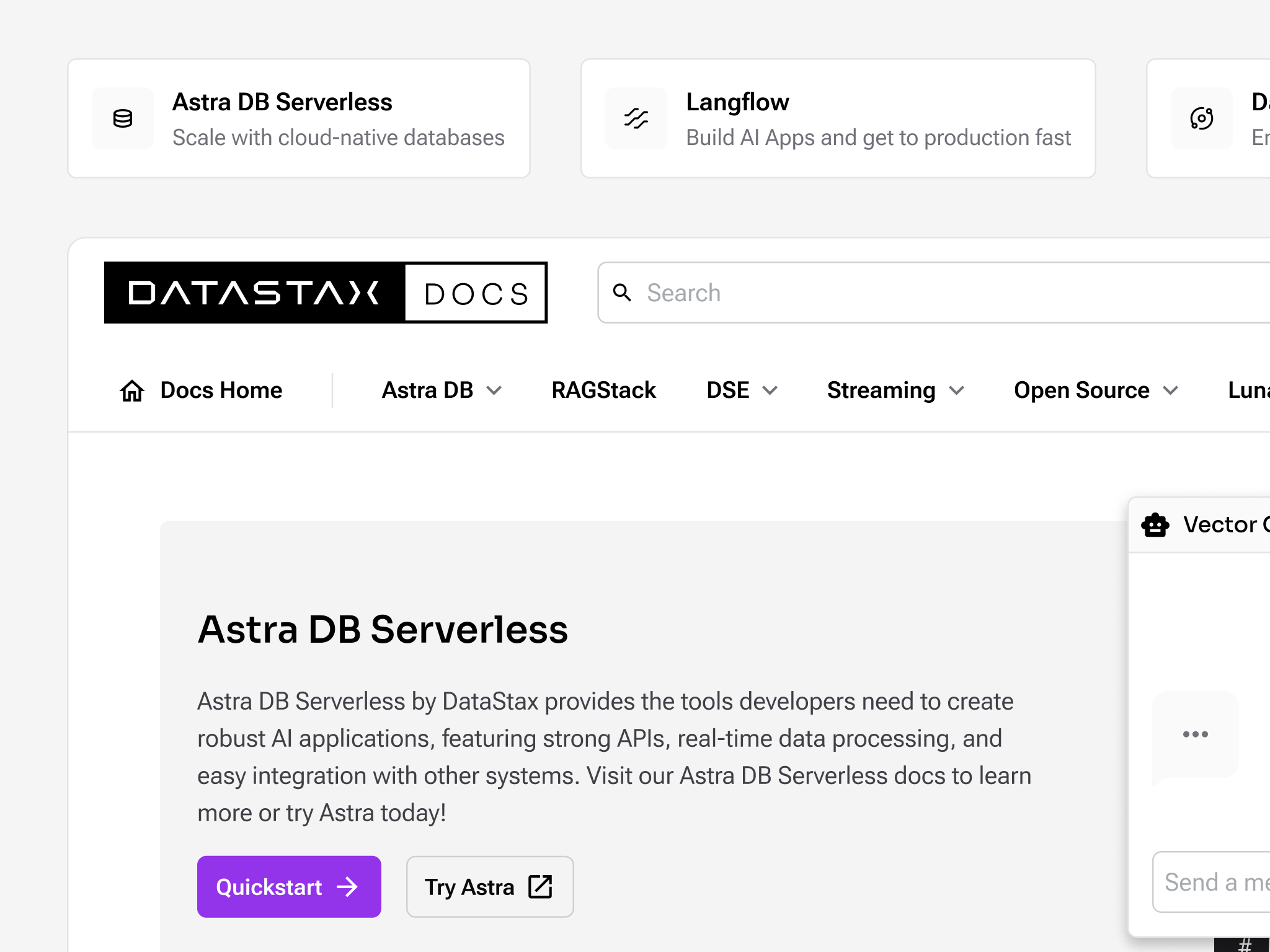The height and width of the screenshot is (952, 1270).
Task: Click the Docs Home house icon
Action: point(132,390)
